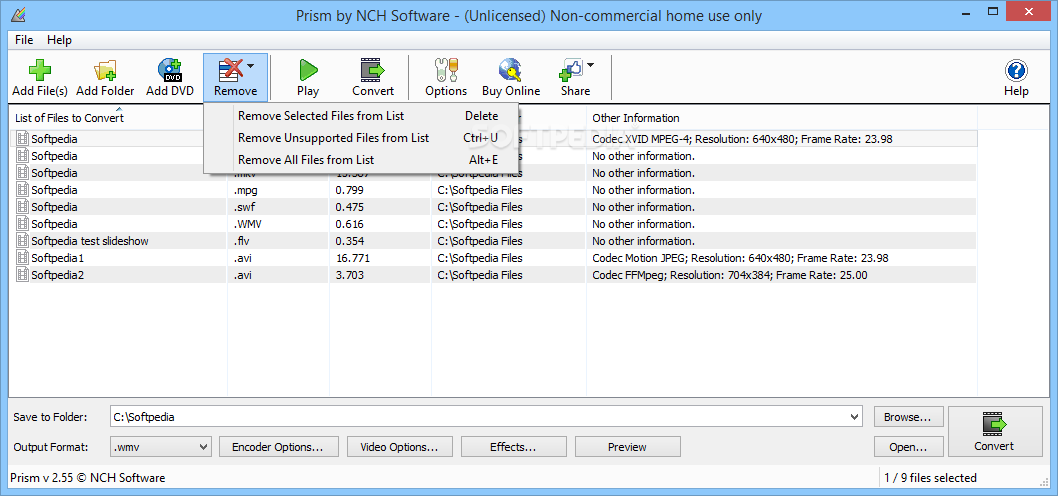Image resolution: width=1058 pixels, height=496 pixels.
Task: Open Encoder Options...
Action: point(277,447)
